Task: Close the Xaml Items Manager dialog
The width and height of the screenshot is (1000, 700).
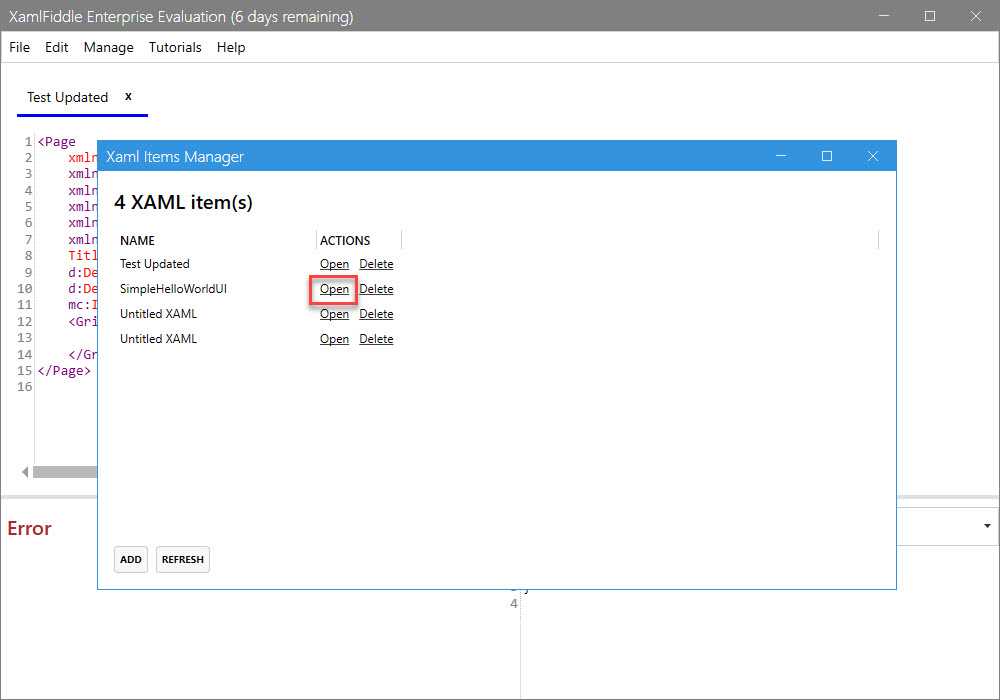Action: pos(873,156)
